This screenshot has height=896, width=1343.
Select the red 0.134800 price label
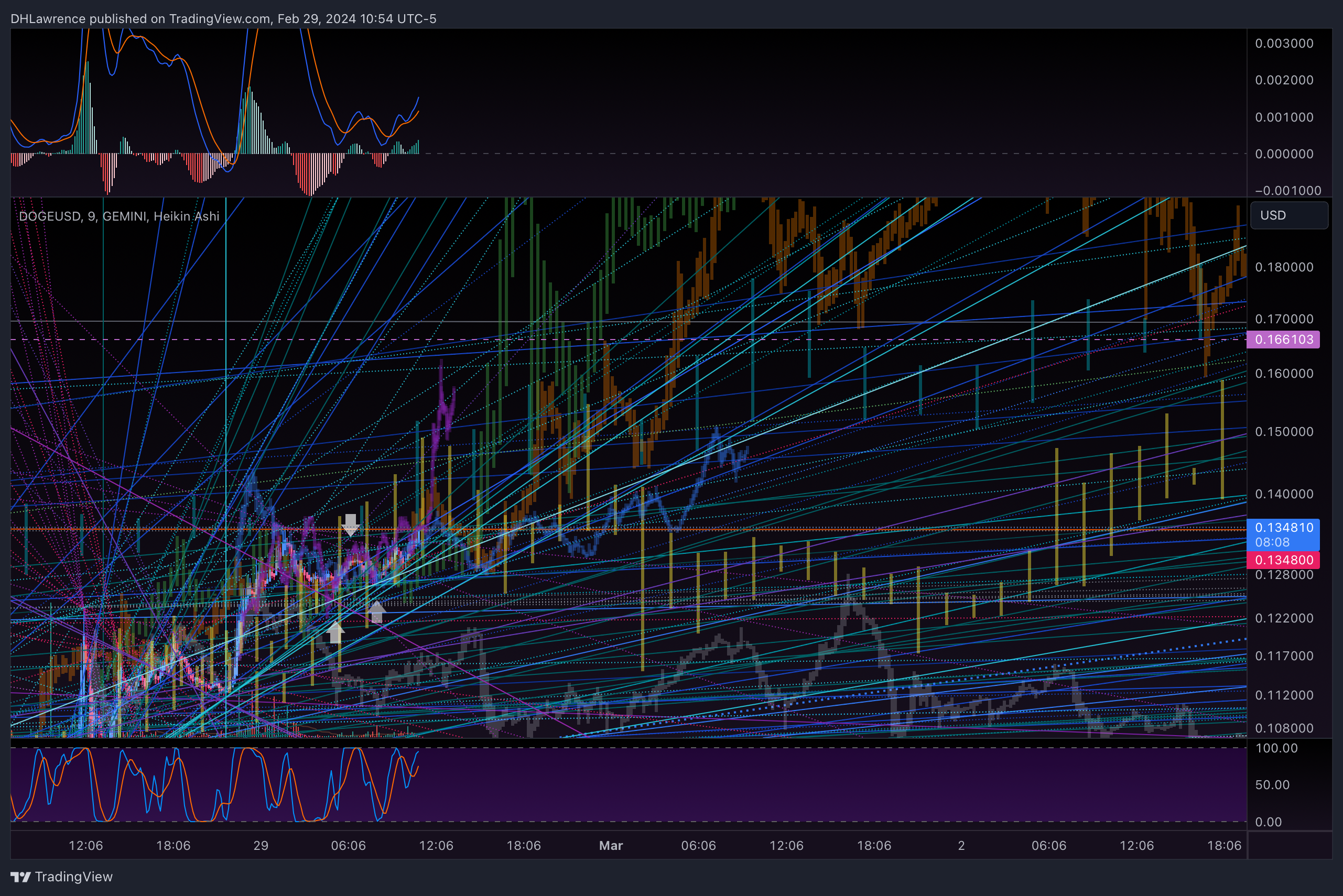coord(1283,560)
